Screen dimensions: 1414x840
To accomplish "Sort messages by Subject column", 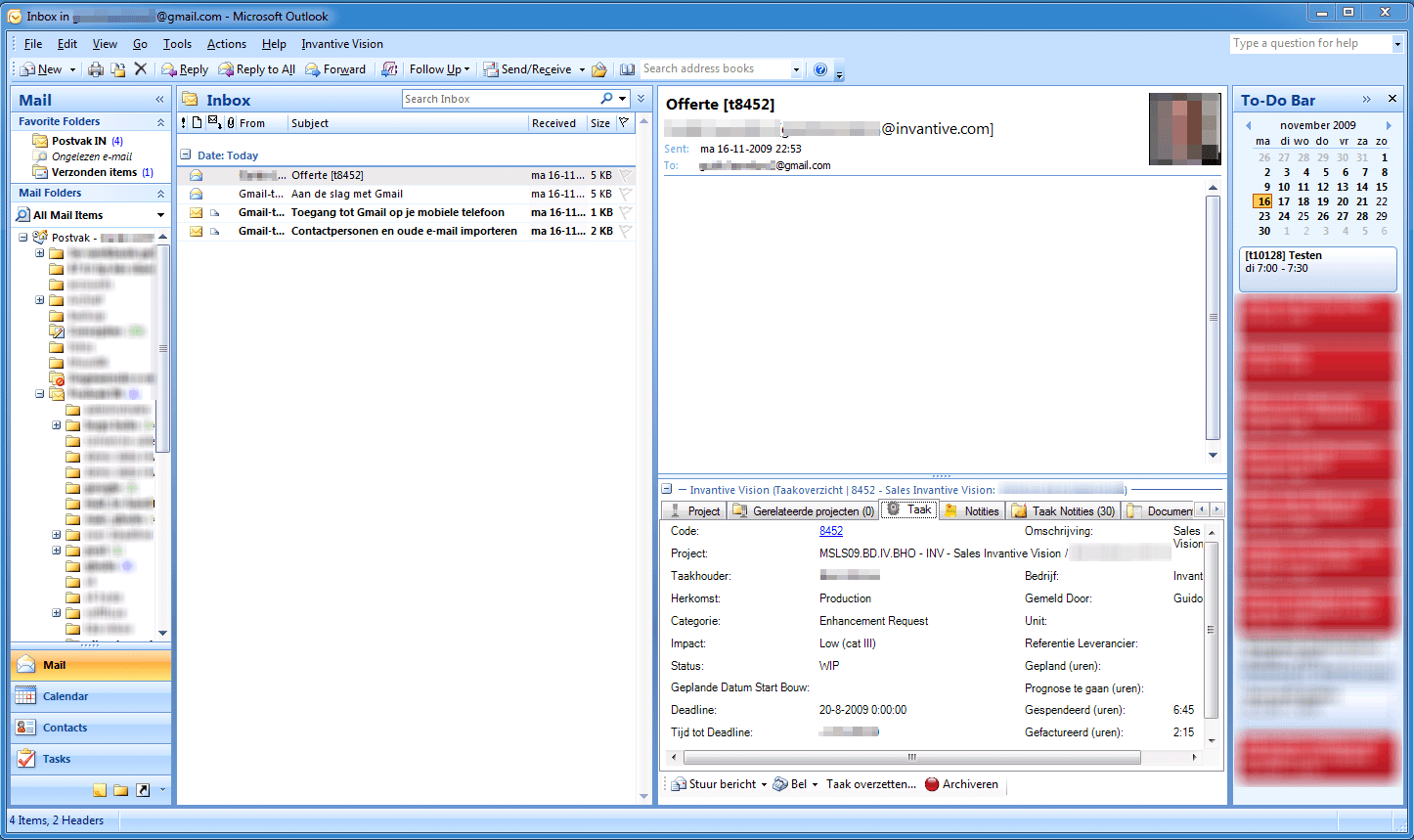I will point(408,123).
